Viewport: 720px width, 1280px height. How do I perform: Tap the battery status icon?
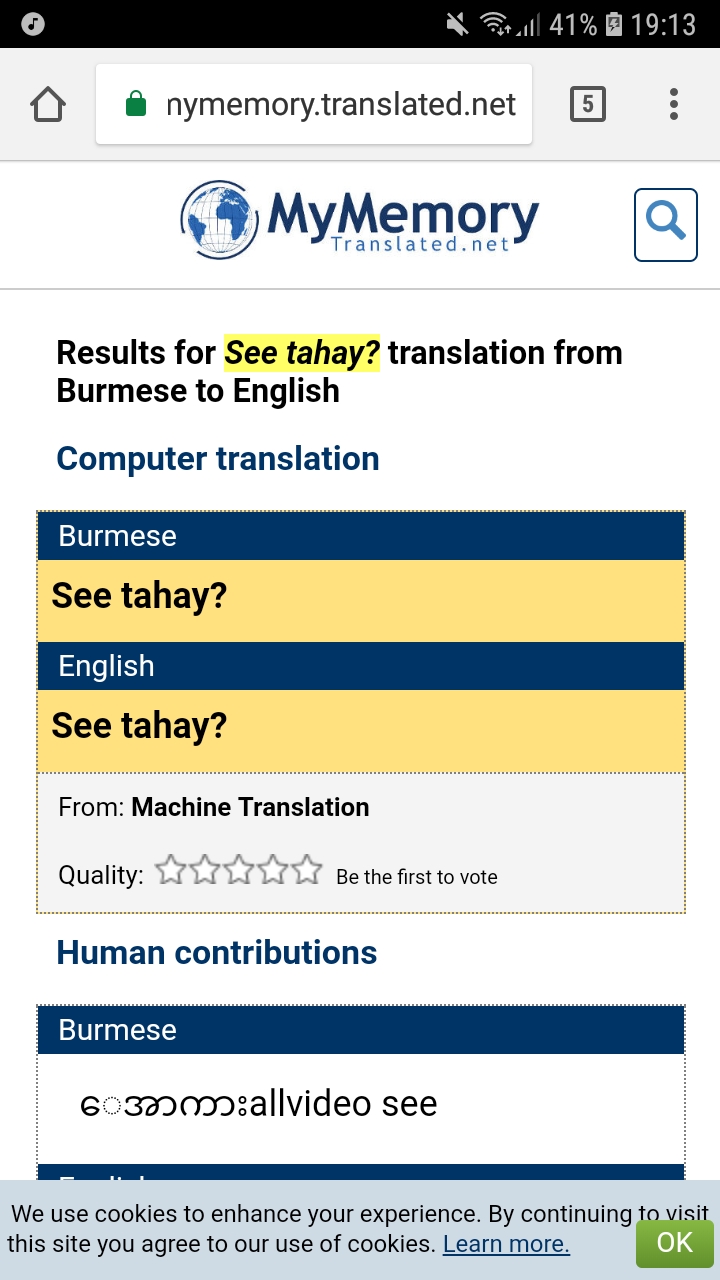coord(614,24)
